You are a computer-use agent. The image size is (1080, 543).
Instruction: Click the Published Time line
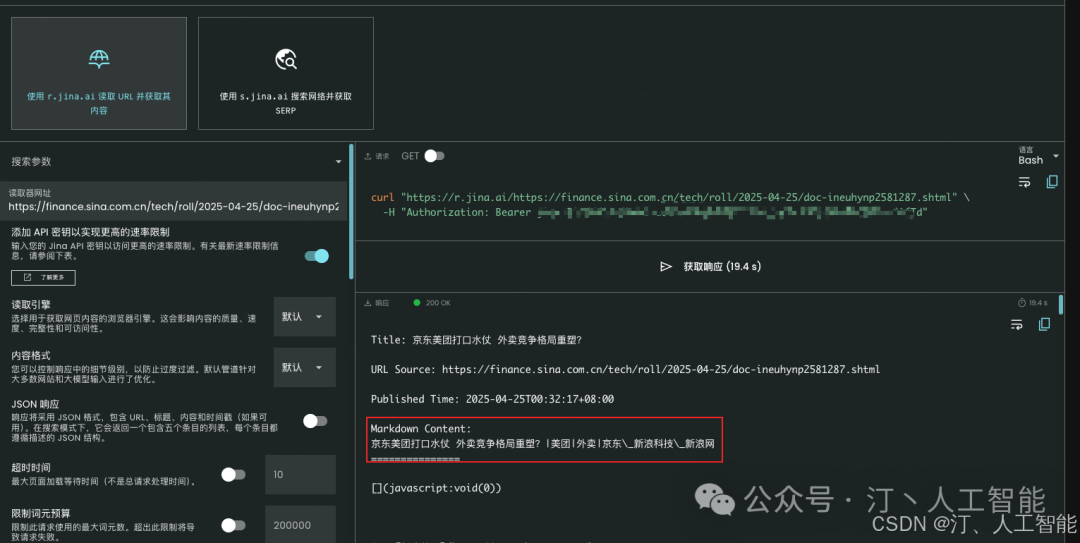click(492, 399)
